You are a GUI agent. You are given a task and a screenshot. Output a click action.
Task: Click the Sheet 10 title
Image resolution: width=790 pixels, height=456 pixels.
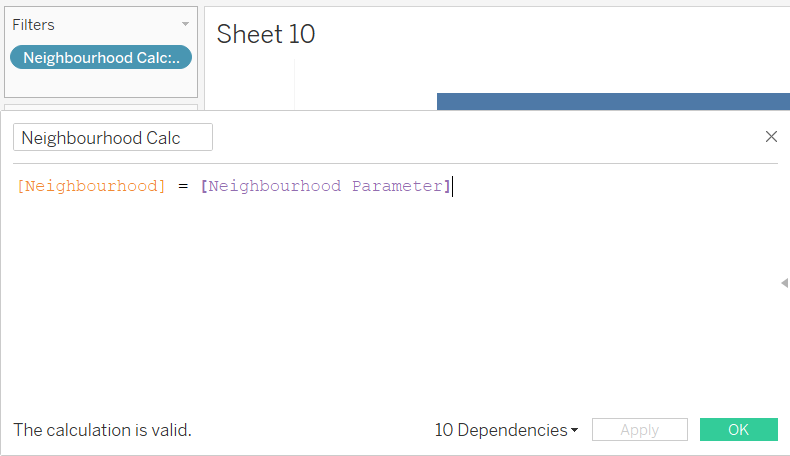(x=266, y=34)
